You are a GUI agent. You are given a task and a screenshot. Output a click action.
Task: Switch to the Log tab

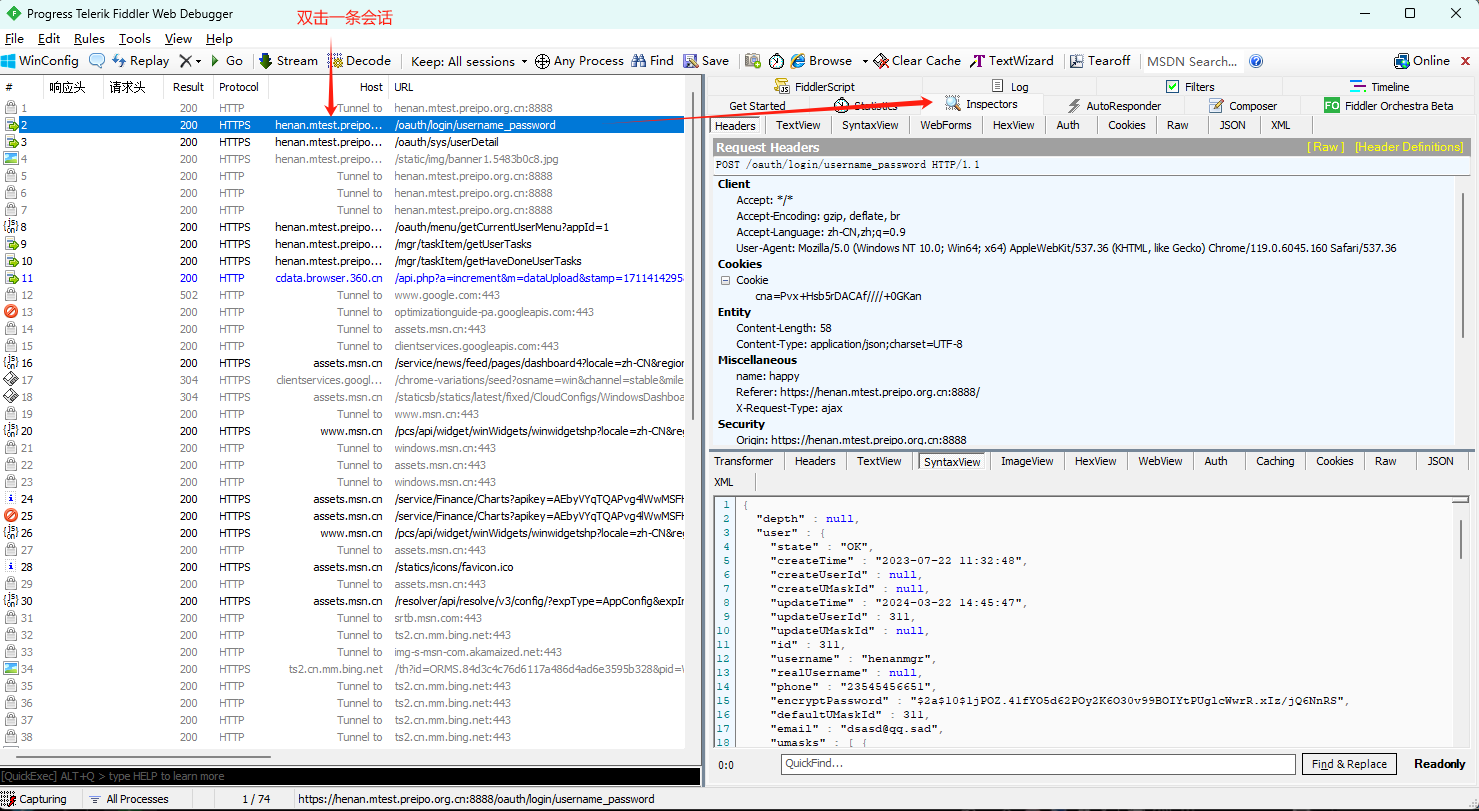1010,87
